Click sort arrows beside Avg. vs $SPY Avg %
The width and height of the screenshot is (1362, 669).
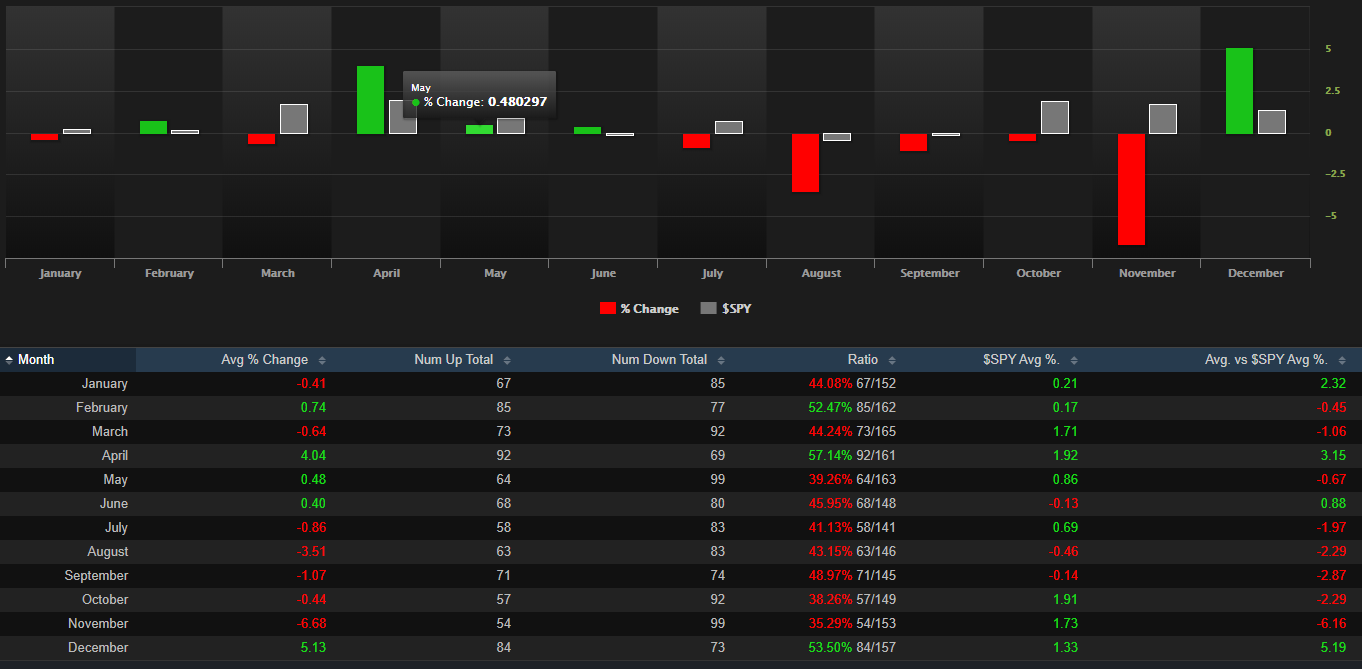[1342, 360]
